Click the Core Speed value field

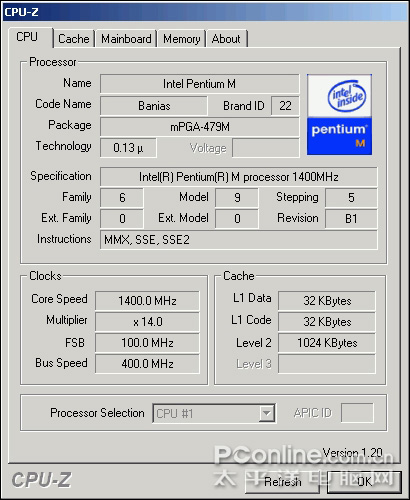pos(147,301)
